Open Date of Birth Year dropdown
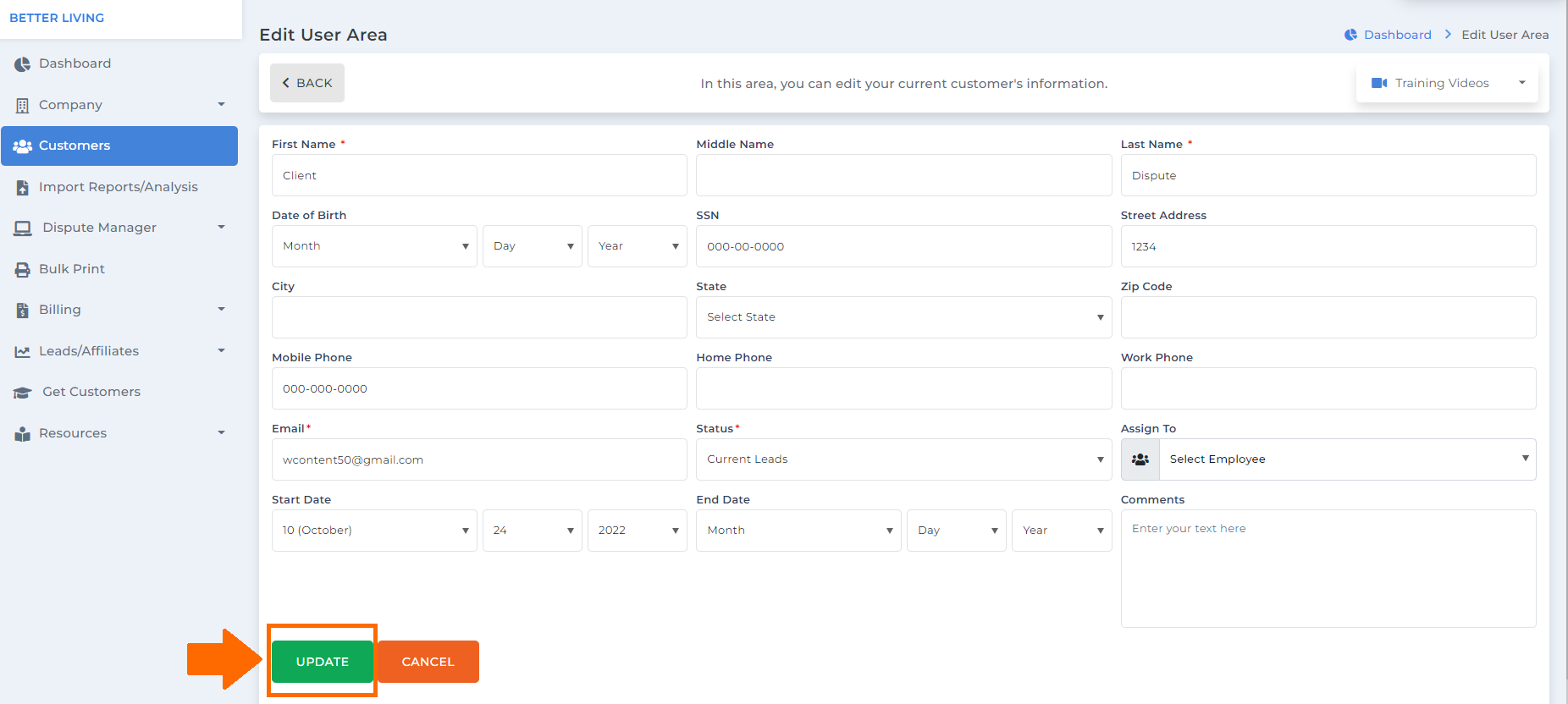This screenshot has width=1568, height=704. 638,246
